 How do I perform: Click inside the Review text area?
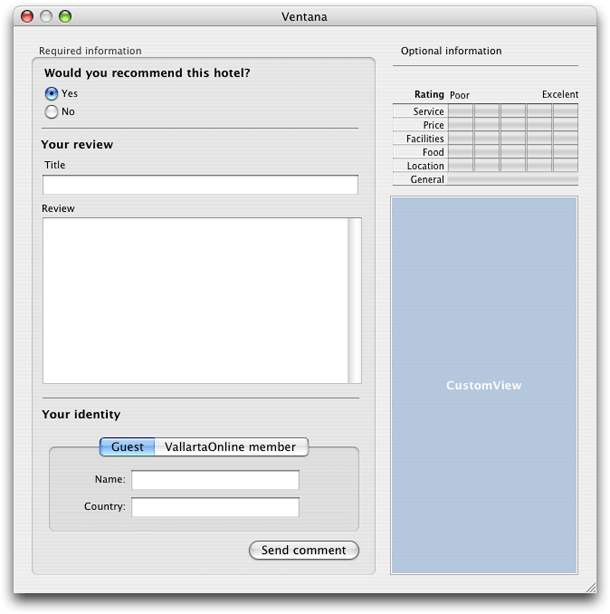[195, 300]
